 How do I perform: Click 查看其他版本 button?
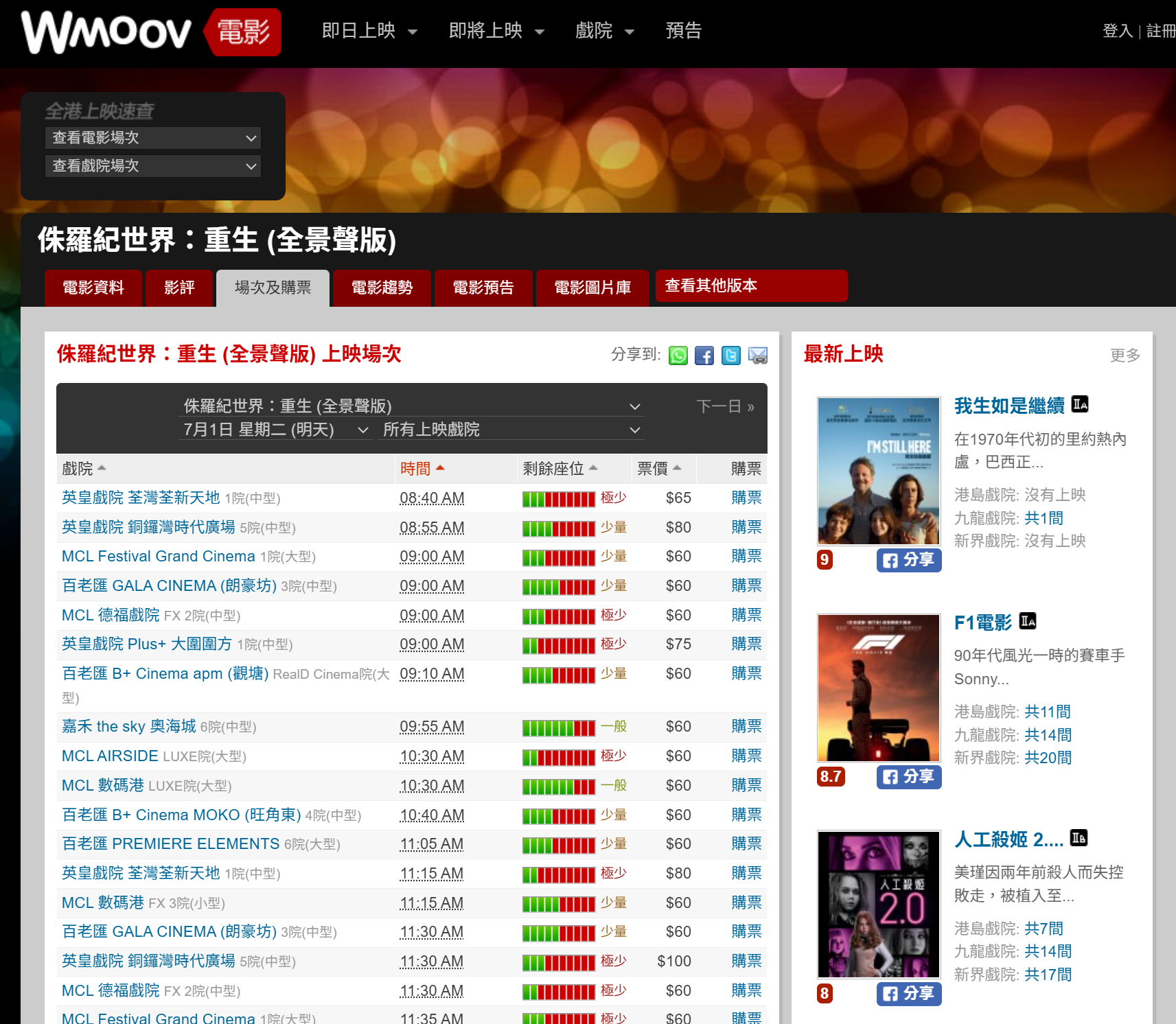tap(752, 286)
